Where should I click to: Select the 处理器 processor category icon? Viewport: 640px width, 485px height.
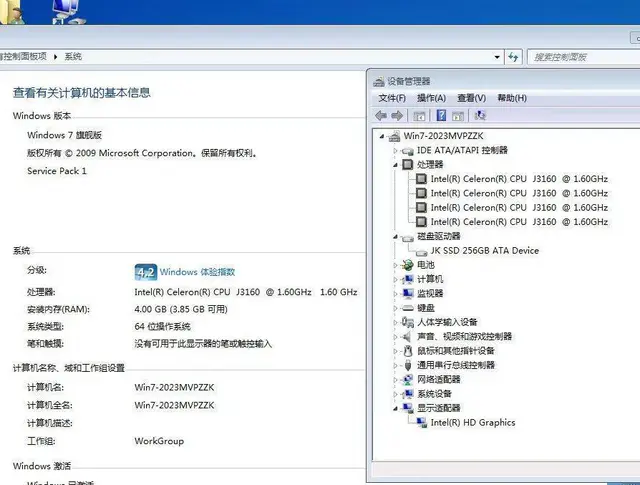pyautogui.click(x=407, y=165)
